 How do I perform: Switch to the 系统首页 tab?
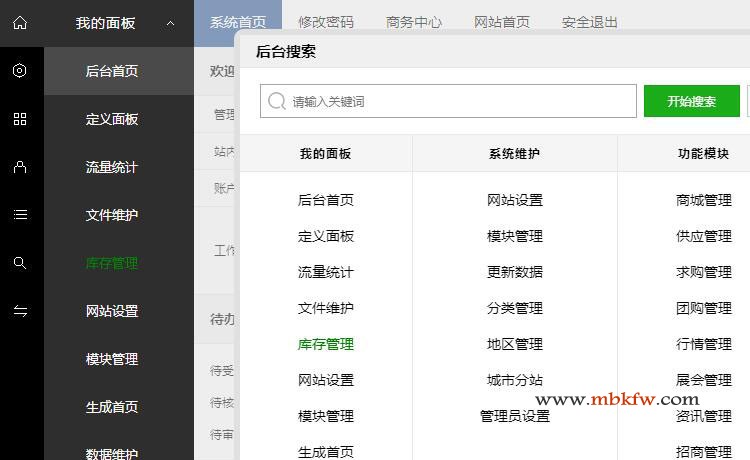click(239, 22)
